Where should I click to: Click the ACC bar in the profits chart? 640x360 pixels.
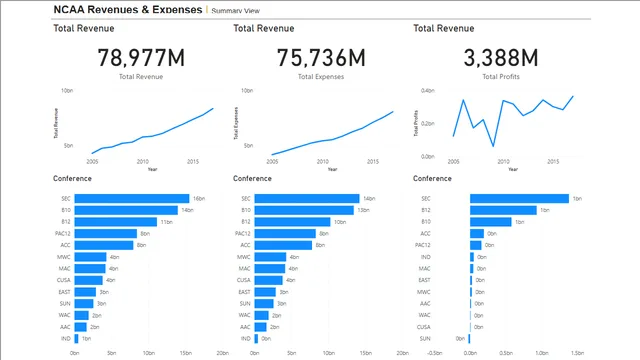coord(477,233)
